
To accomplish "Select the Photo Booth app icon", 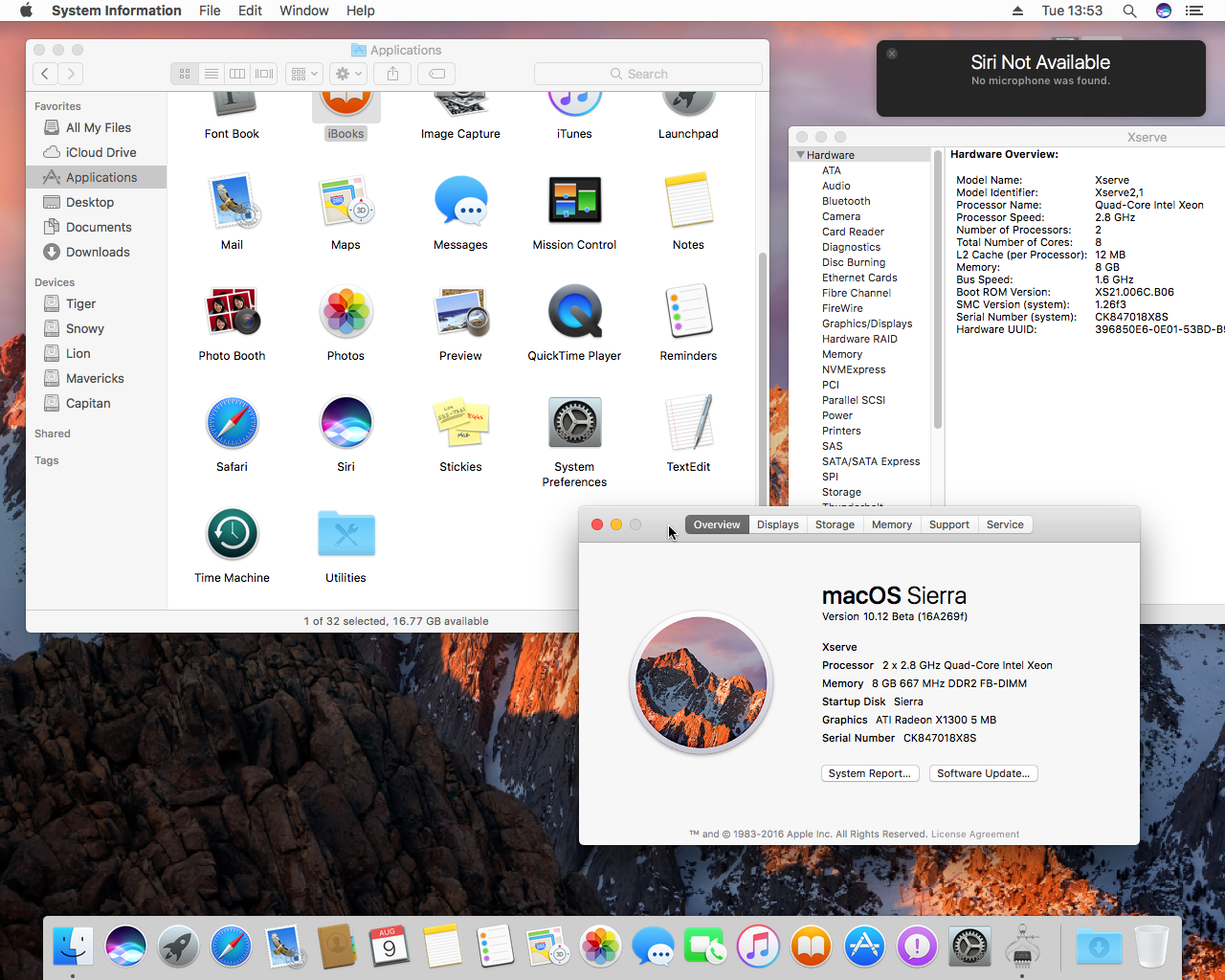I will coord(233,312).
